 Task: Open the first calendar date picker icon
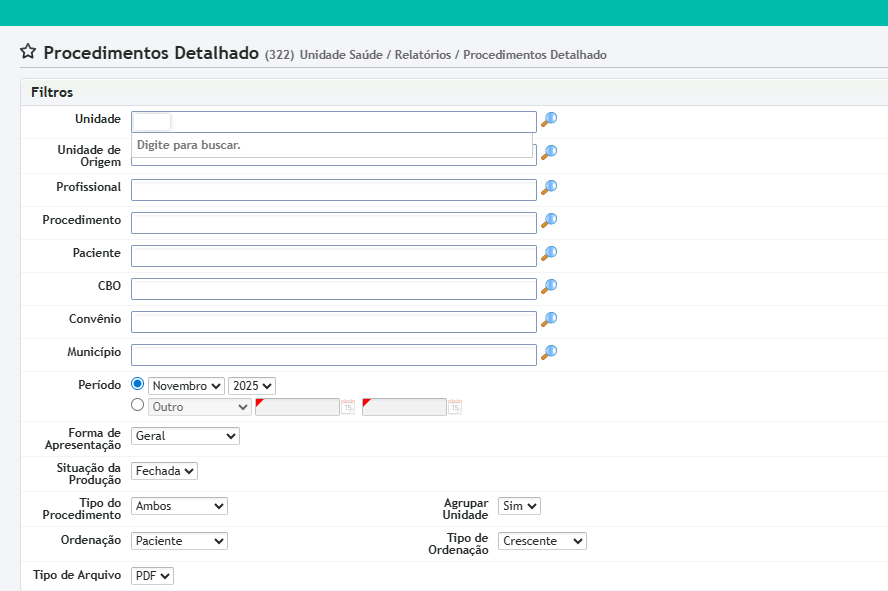[348, 407]
